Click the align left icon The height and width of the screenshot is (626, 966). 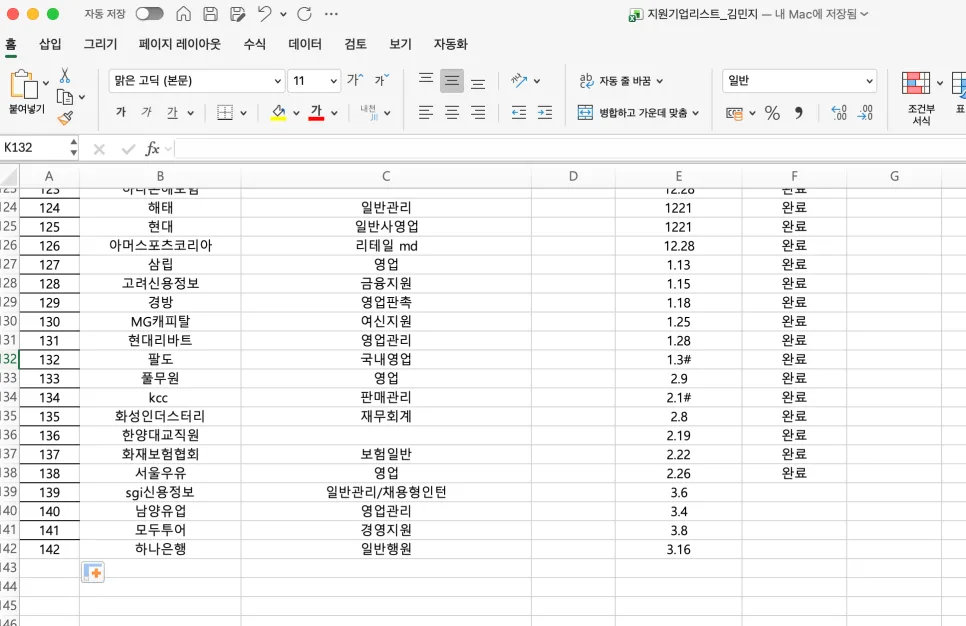[426, 112]
